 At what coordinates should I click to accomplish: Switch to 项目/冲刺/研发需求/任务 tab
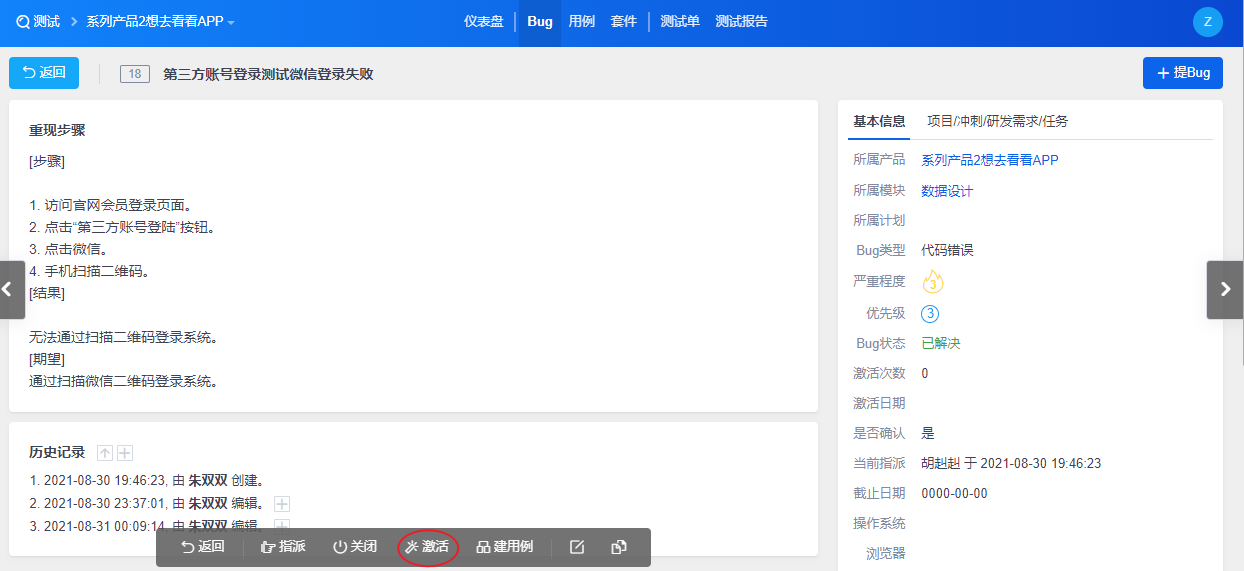(x=997, y=121)
